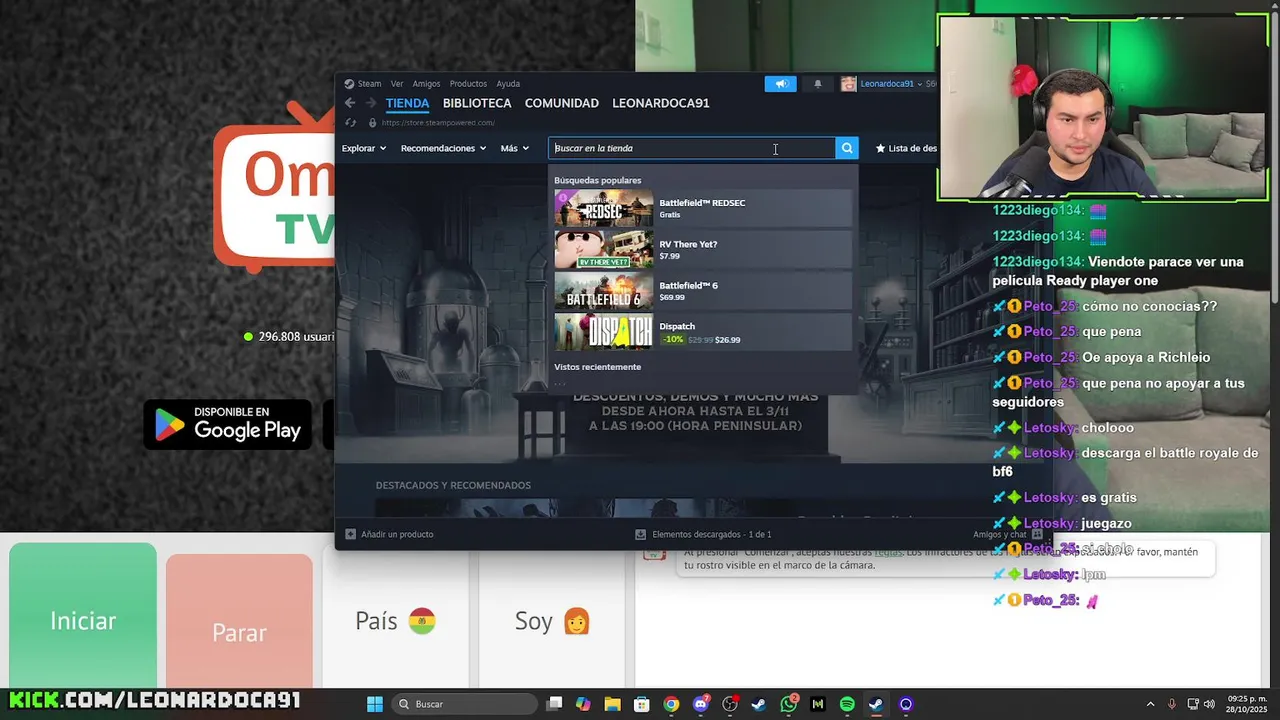Select RV There Yet? suggestion

coord(703,249)
